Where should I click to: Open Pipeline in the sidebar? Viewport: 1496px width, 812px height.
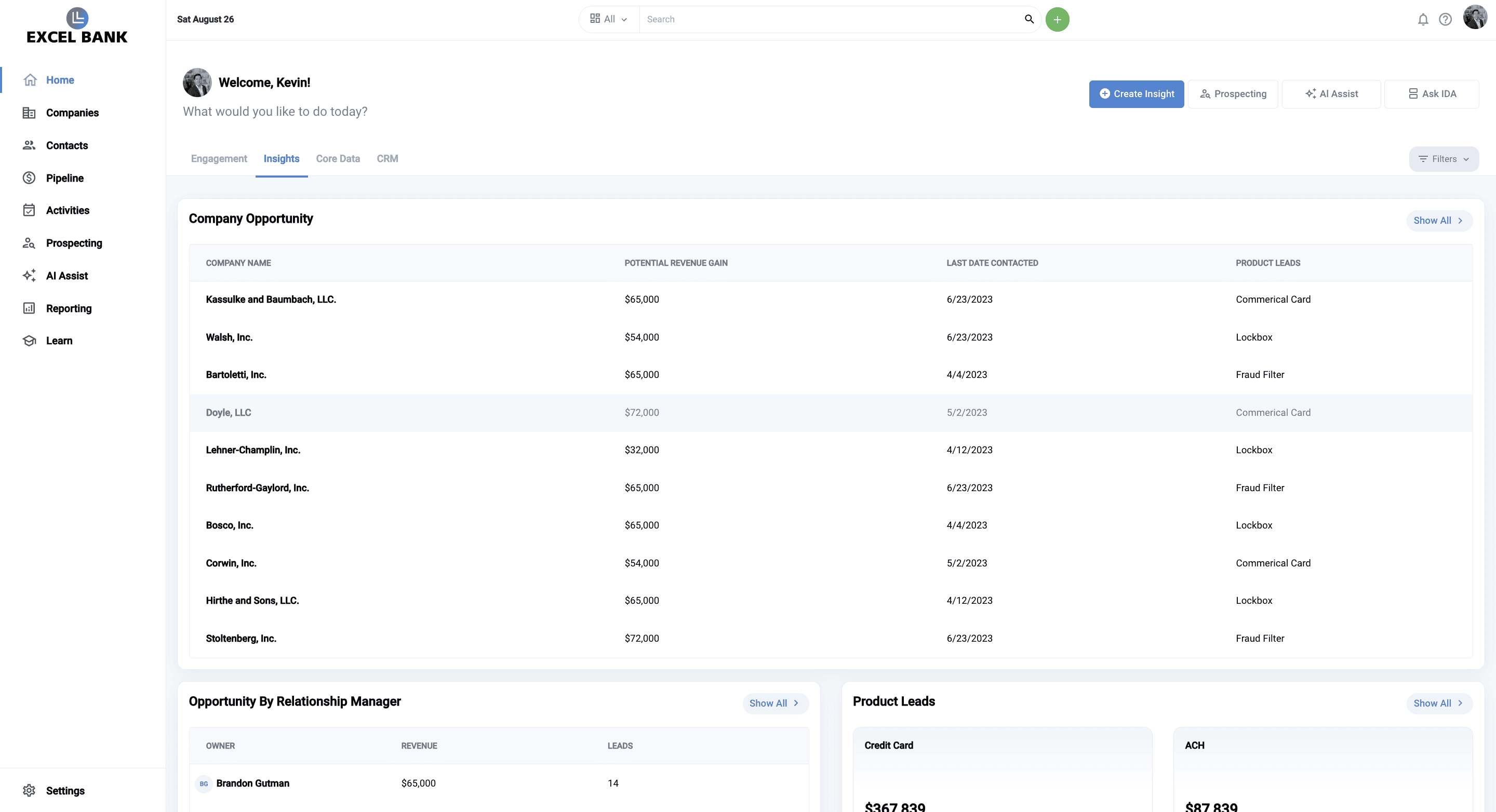coord(64,178)
